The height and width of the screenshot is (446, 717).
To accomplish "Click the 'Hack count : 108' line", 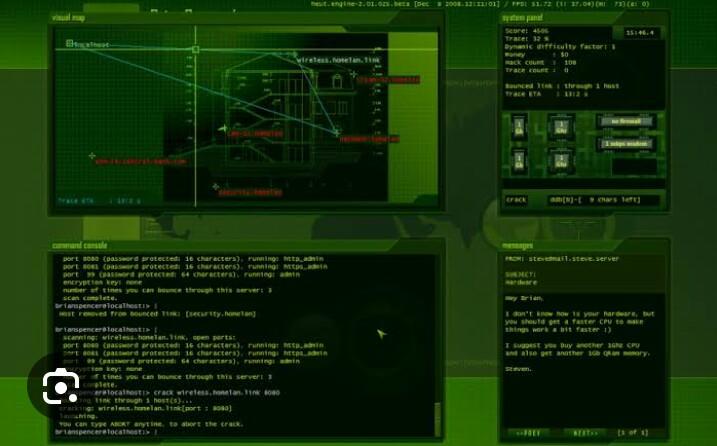I will pyautogui.click(x=540, y=63).
